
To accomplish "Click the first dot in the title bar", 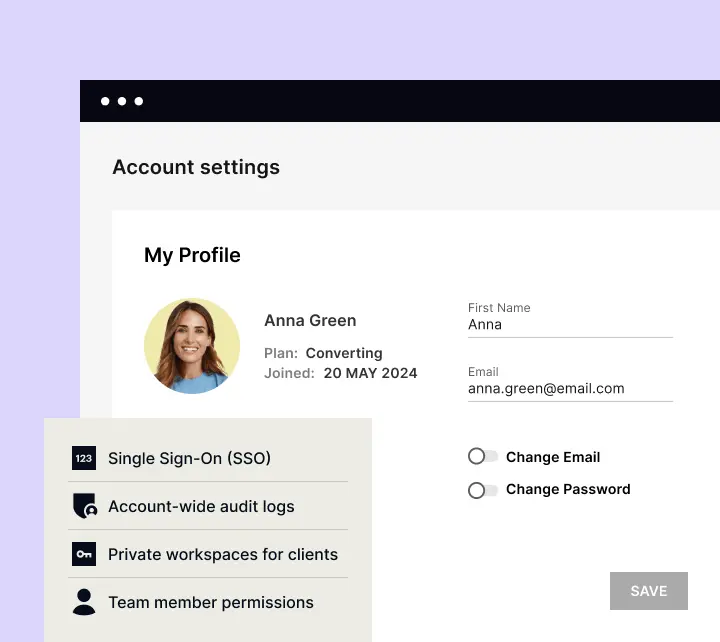I will (106, 101).
